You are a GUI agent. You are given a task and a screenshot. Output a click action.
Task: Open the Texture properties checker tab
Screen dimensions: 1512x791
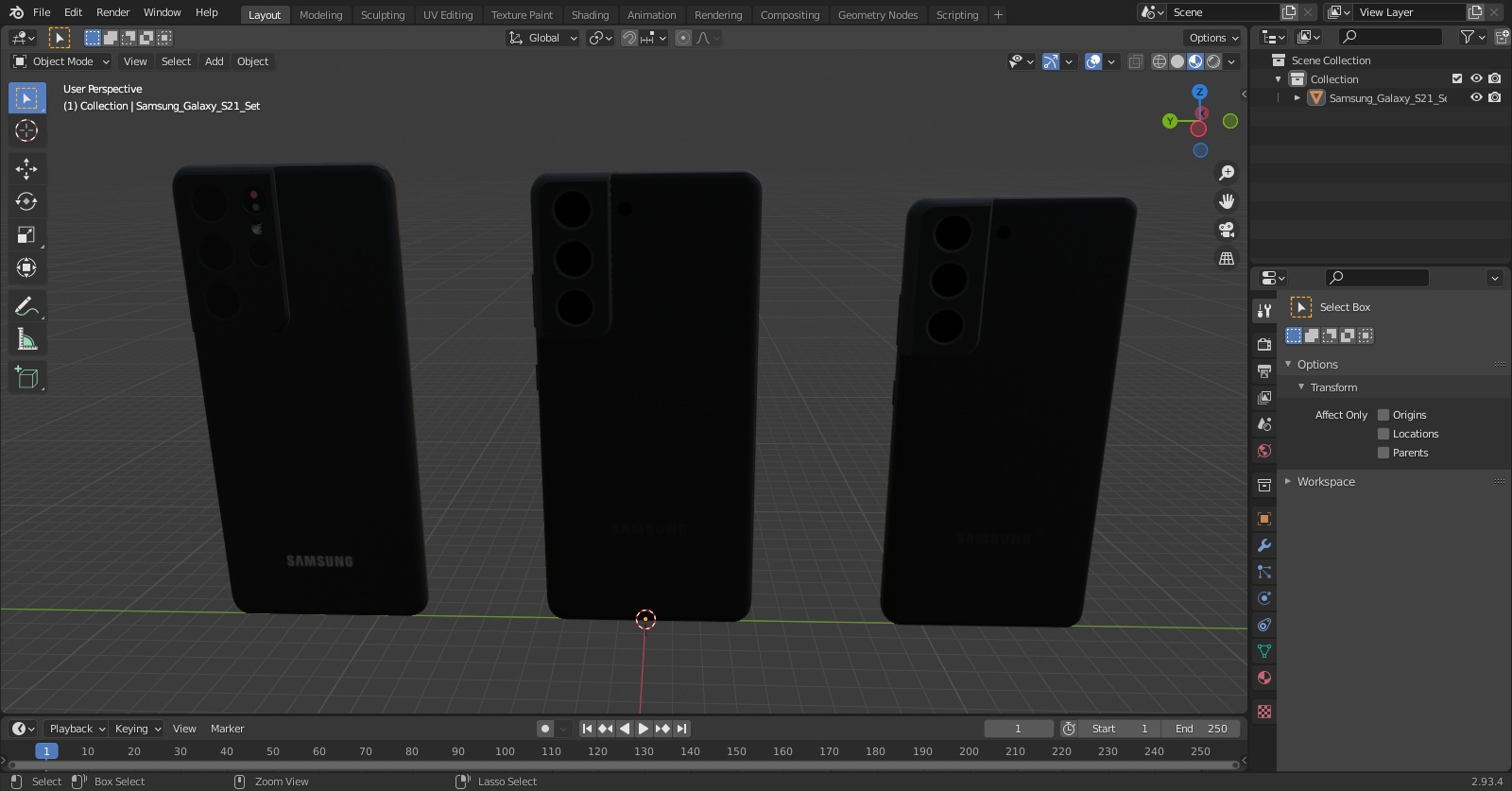(1264, 712)
